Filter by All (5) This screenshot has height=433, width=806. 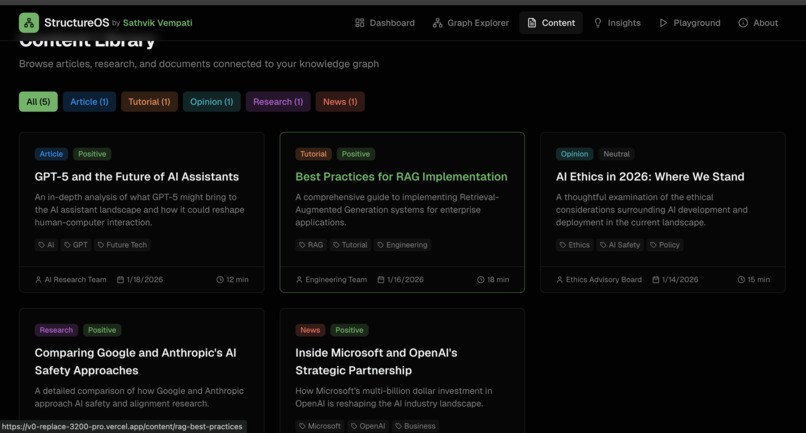[39, 102]
